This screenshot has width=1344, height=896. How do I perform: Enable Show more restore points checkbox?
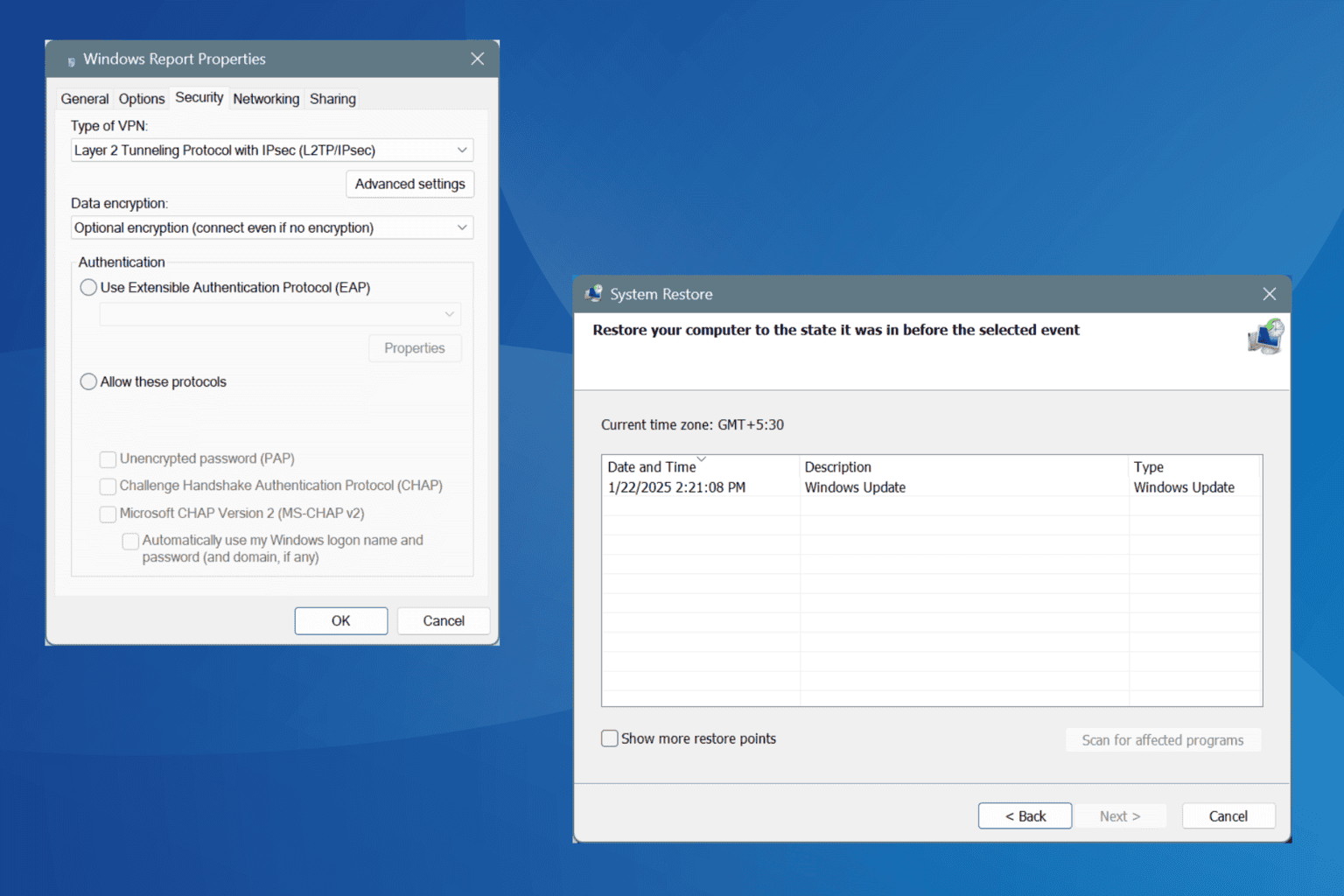click(610, 738)
